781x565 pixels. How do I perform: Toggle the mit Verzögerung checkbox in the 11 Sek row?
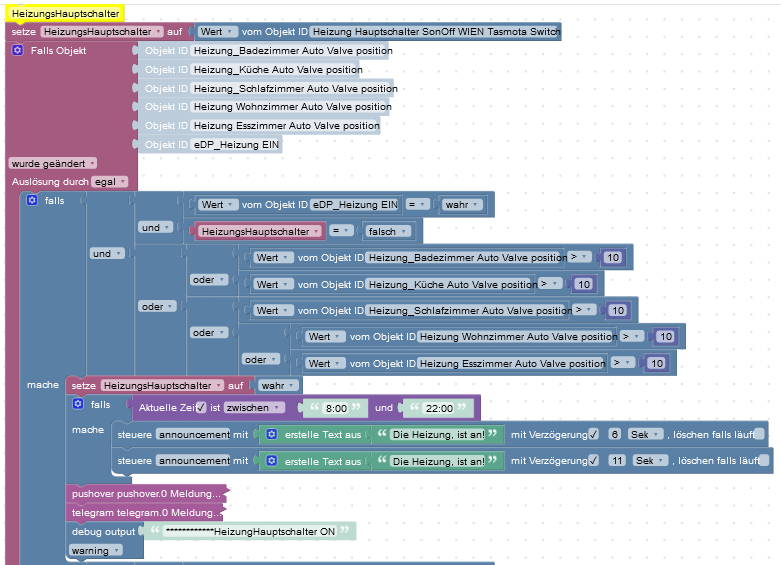tap(593, 461)
